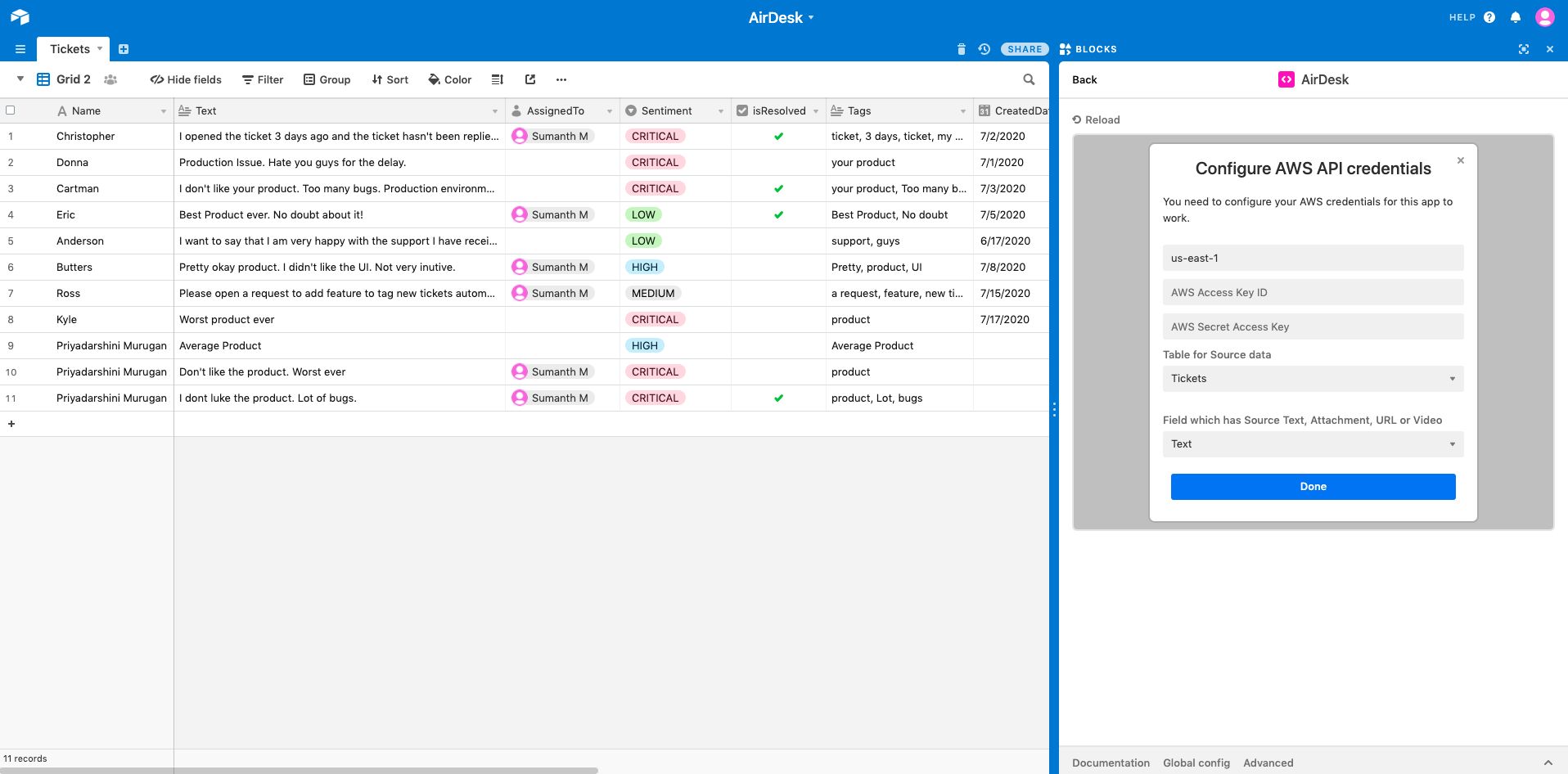Open the Color options
Image resolution: width=1568 pixels, height=774 pixels.
click(x=450, y=79)
